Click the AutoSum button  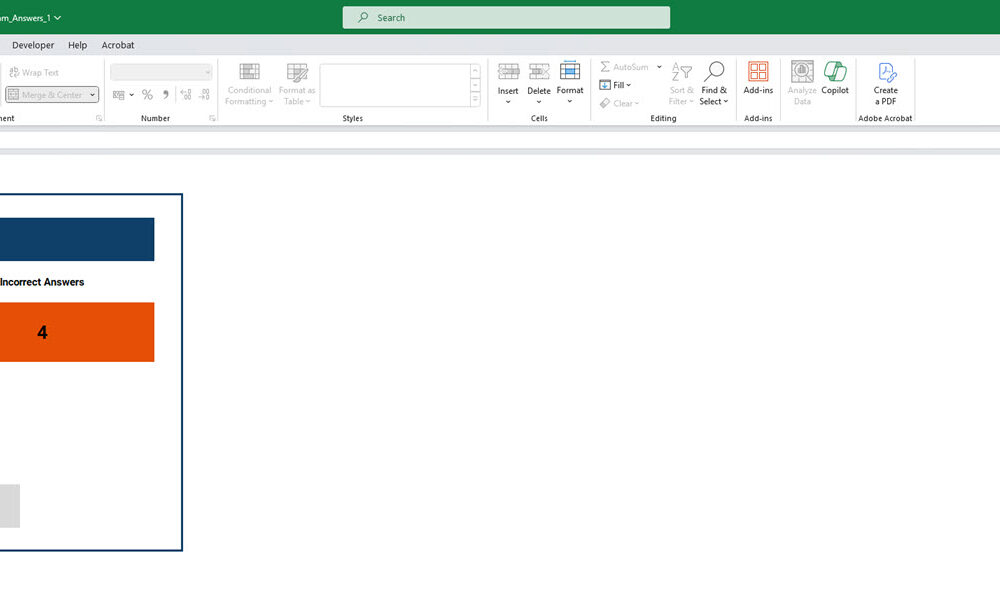click(624, 67)
